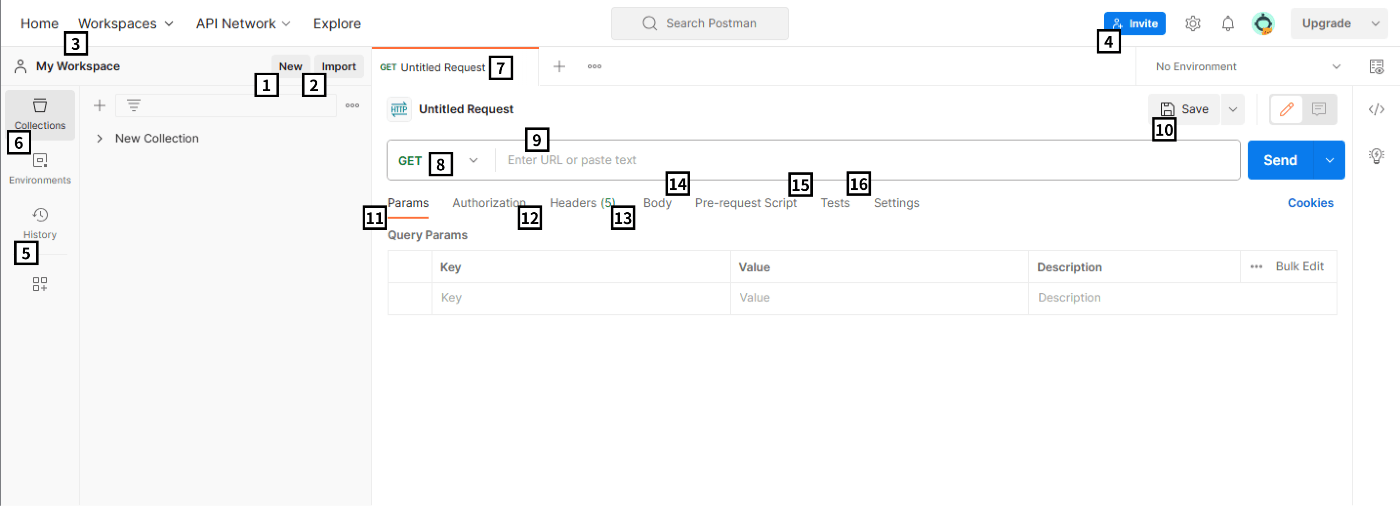Open a new request tab with plus
1400x506 pixels.
560,66
